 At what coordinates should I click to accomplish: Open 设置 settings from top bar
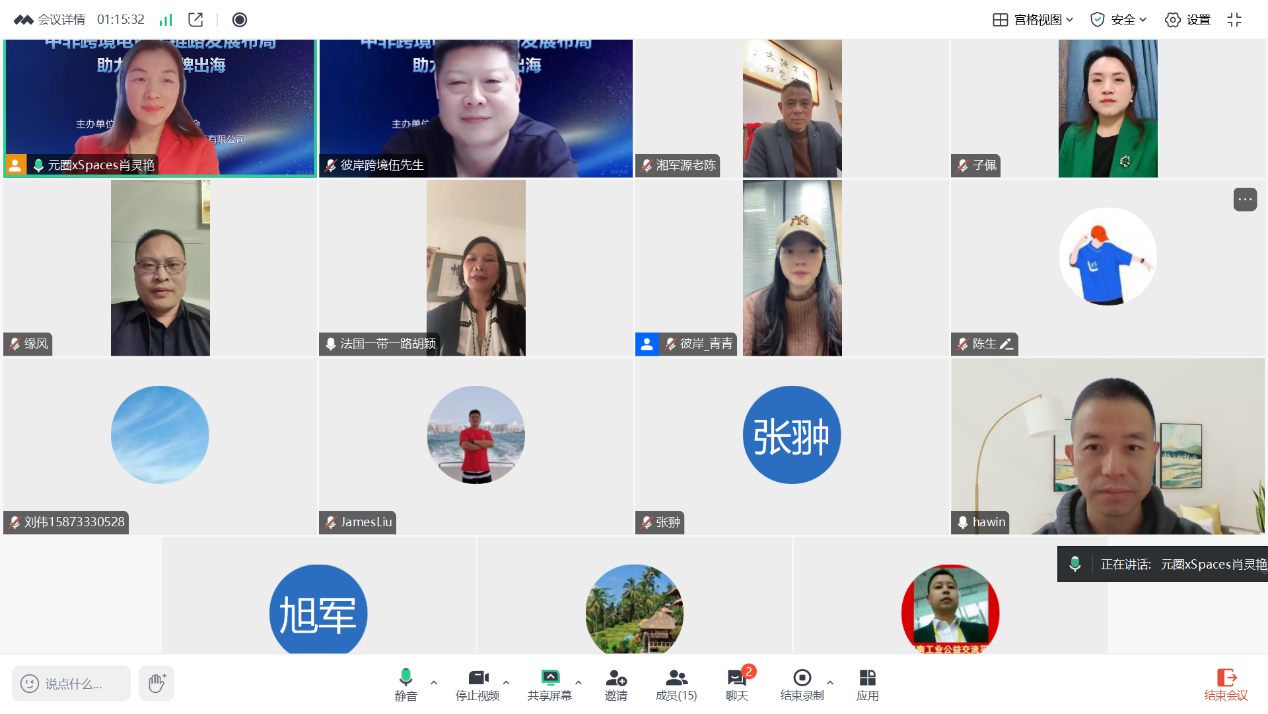coord(1188,20)
